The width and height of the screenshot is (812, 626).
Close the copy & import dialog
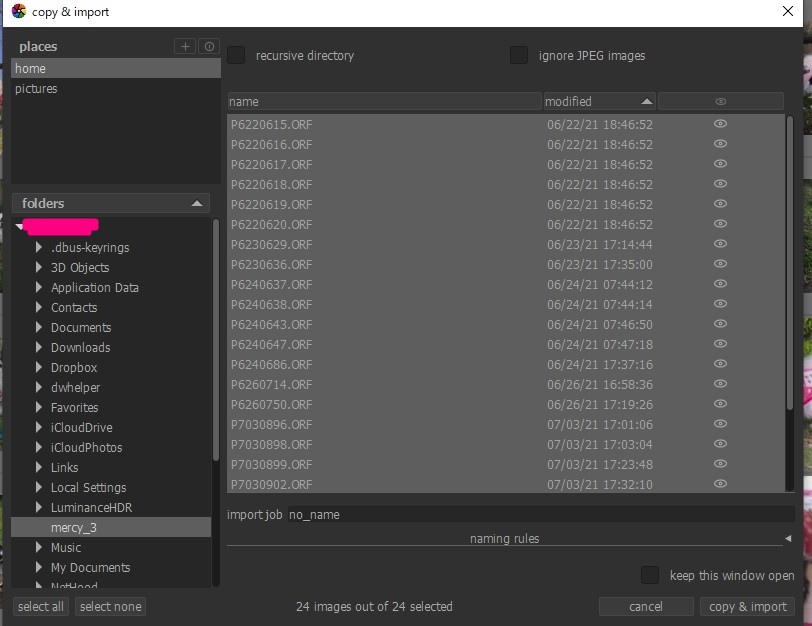click(x=788, y=11)
